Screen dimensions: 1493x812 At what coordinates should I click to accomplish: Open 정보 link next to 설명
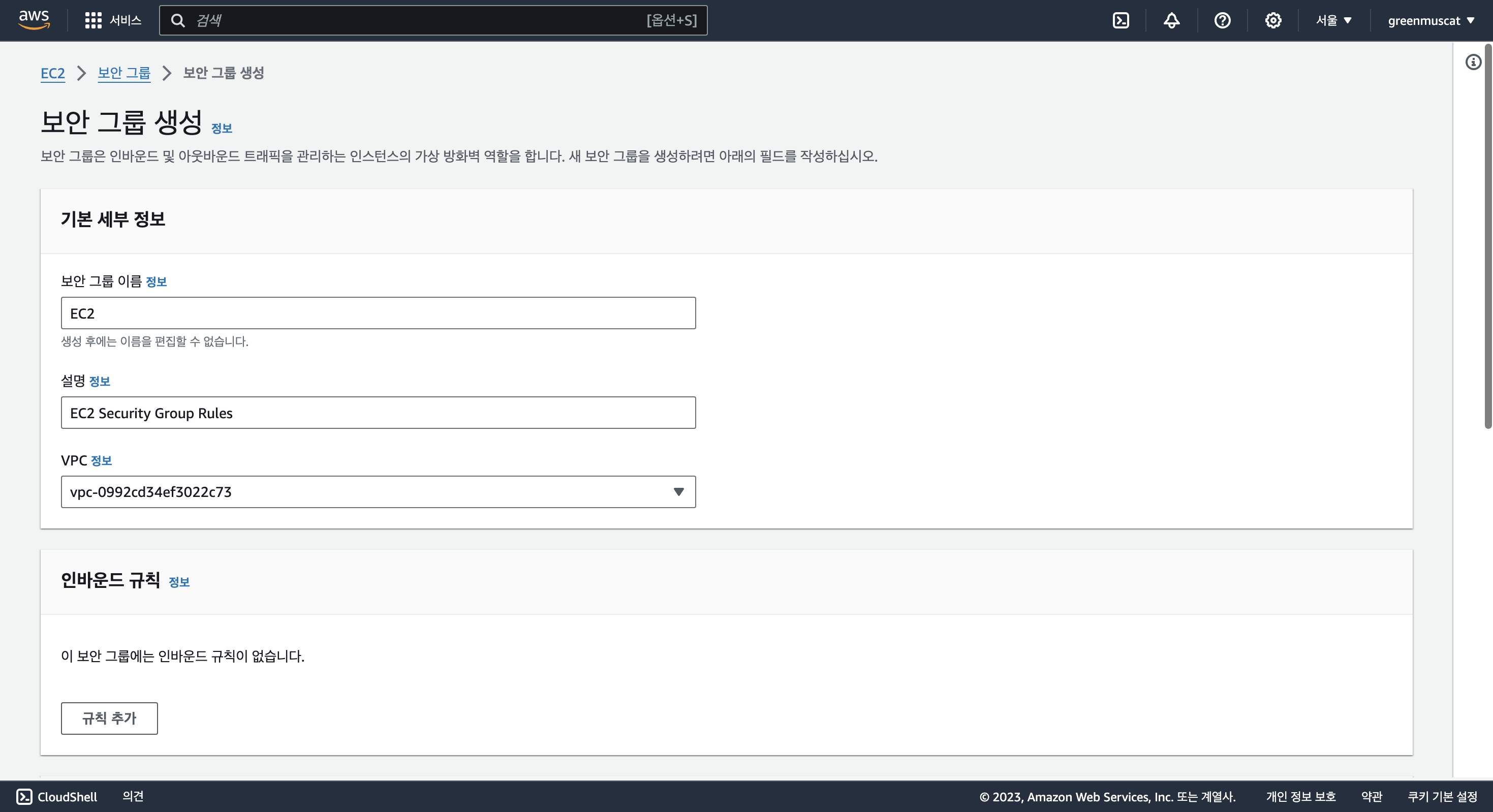[x=99, y=382]
